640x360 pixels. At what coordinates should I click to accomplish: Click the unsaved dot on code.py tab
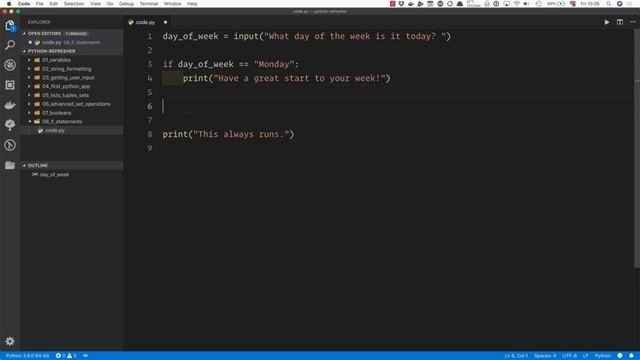coord(165,22)
